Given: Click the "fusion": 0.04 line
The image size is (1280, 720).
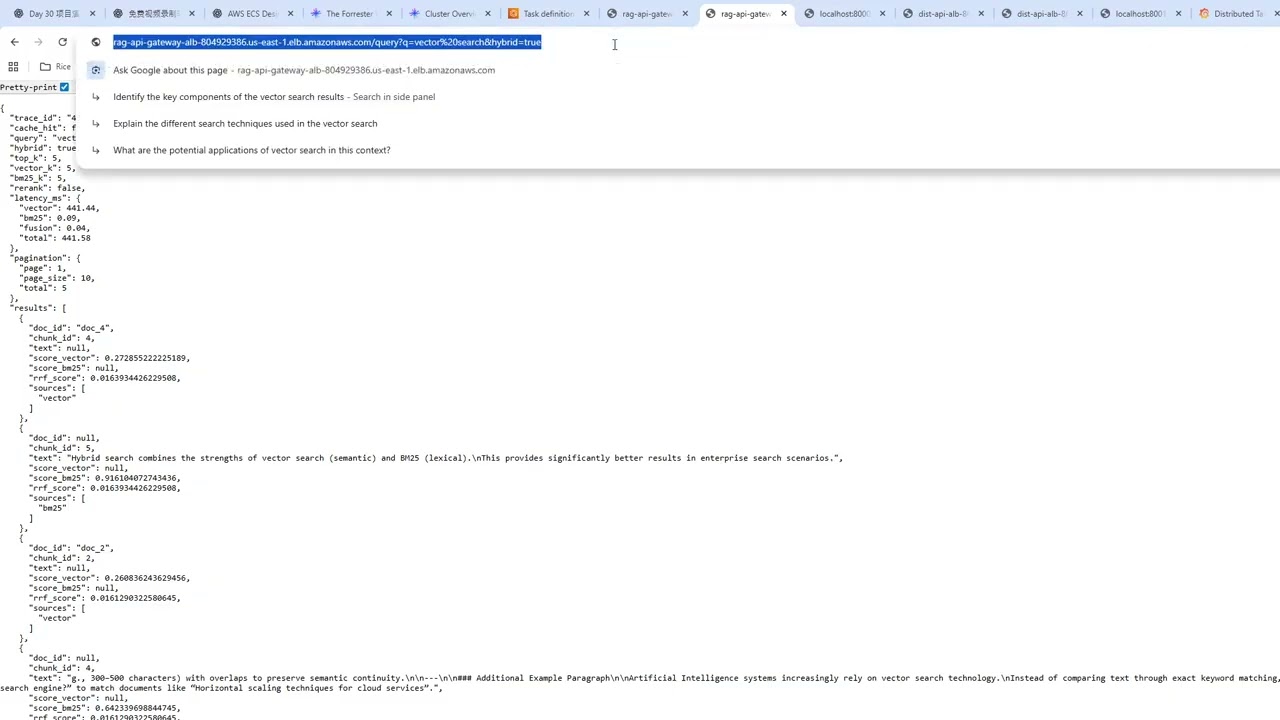Looking at the screenshot, I should [x=55, y=228].
